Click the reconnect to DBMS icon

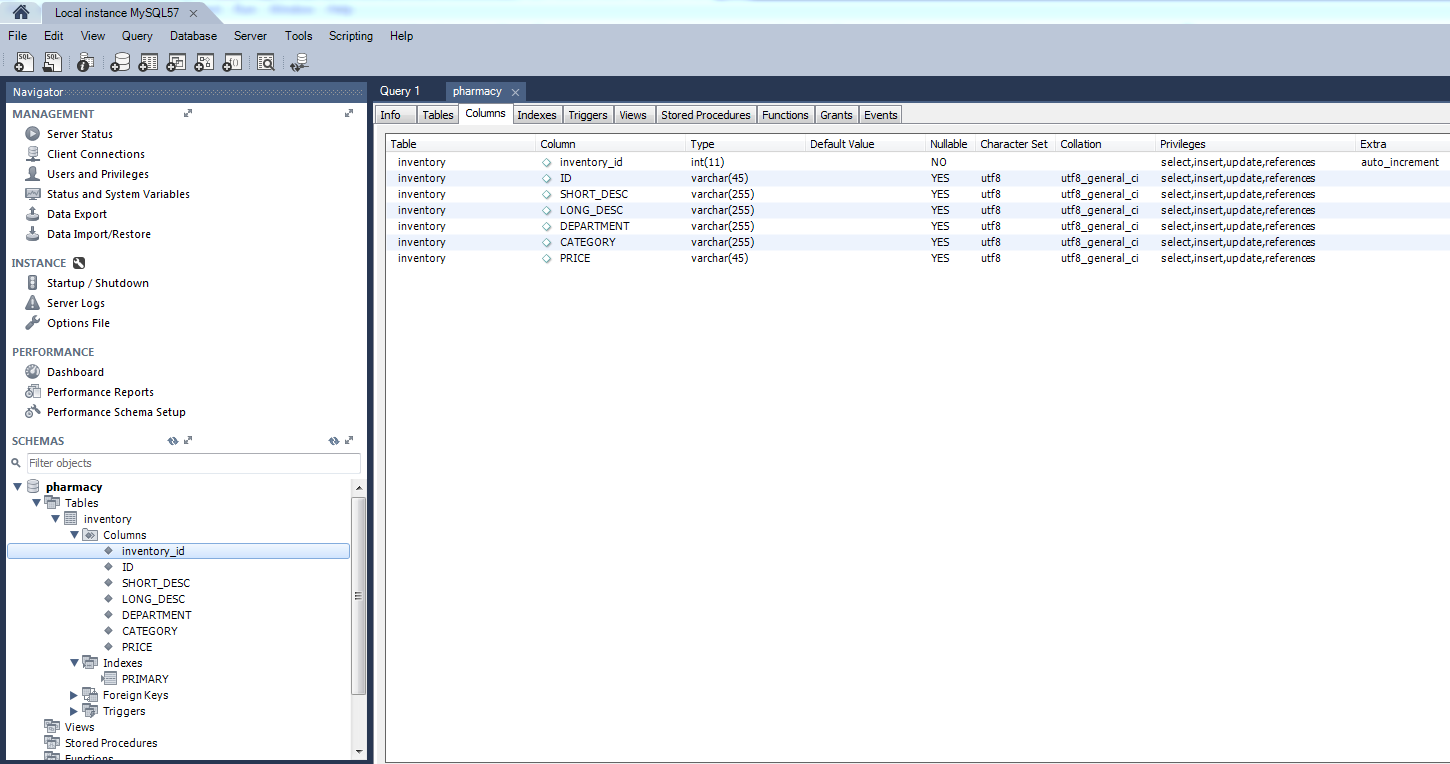(299, 62)
